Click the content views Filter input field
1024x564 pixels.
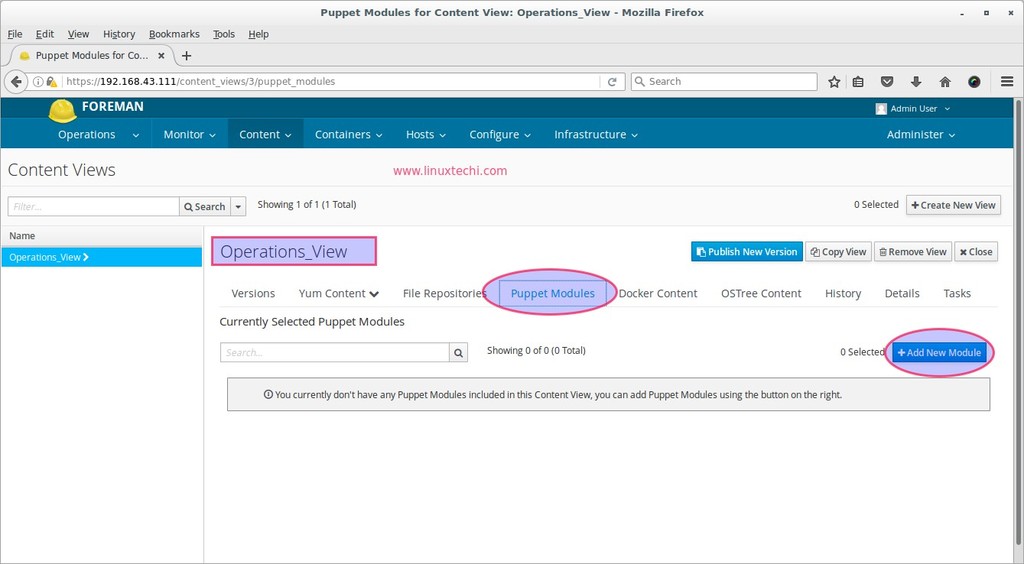tap(93, 206)
